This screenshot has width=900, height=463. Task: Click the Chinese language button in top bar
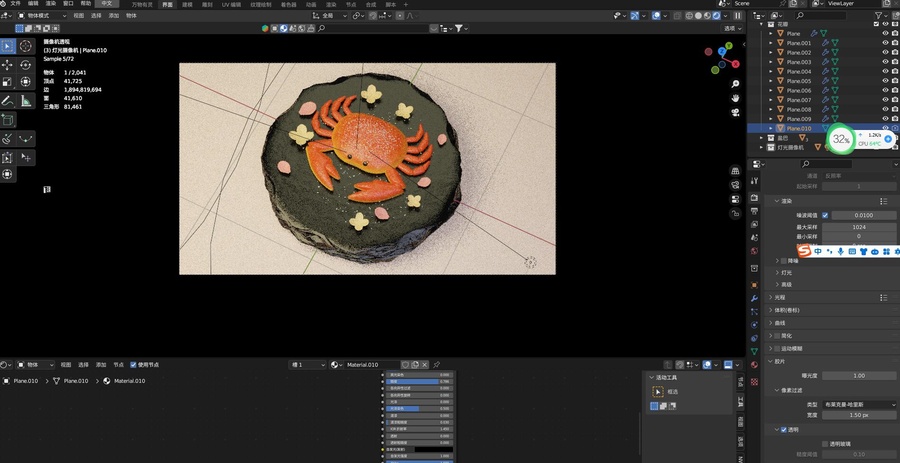(106, 3)
